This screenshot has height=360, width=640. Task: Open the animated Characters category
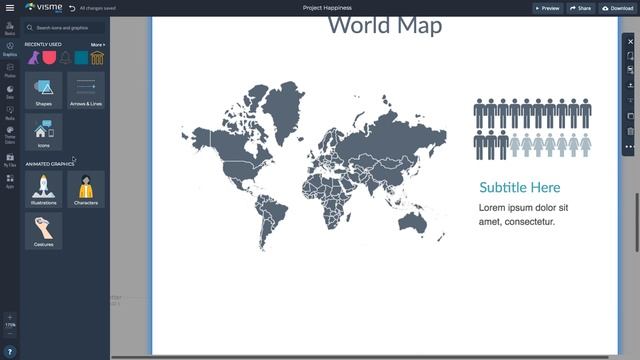[86, 189]
